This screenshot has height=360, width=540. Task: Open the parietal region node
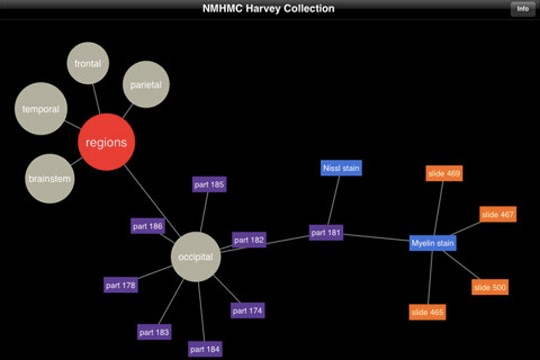tap(146, 84)
